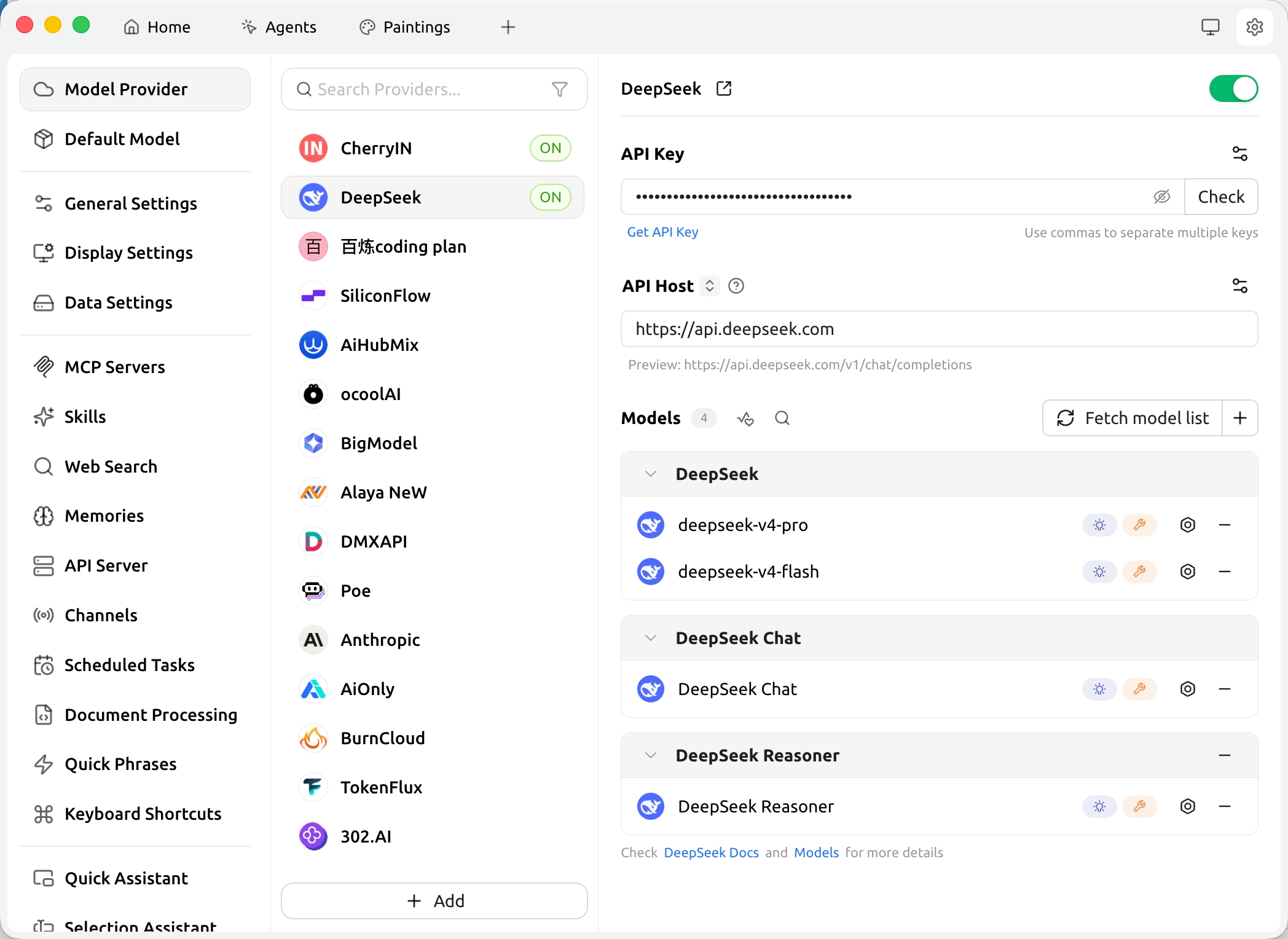Open Web Search settings

point(135,466)
